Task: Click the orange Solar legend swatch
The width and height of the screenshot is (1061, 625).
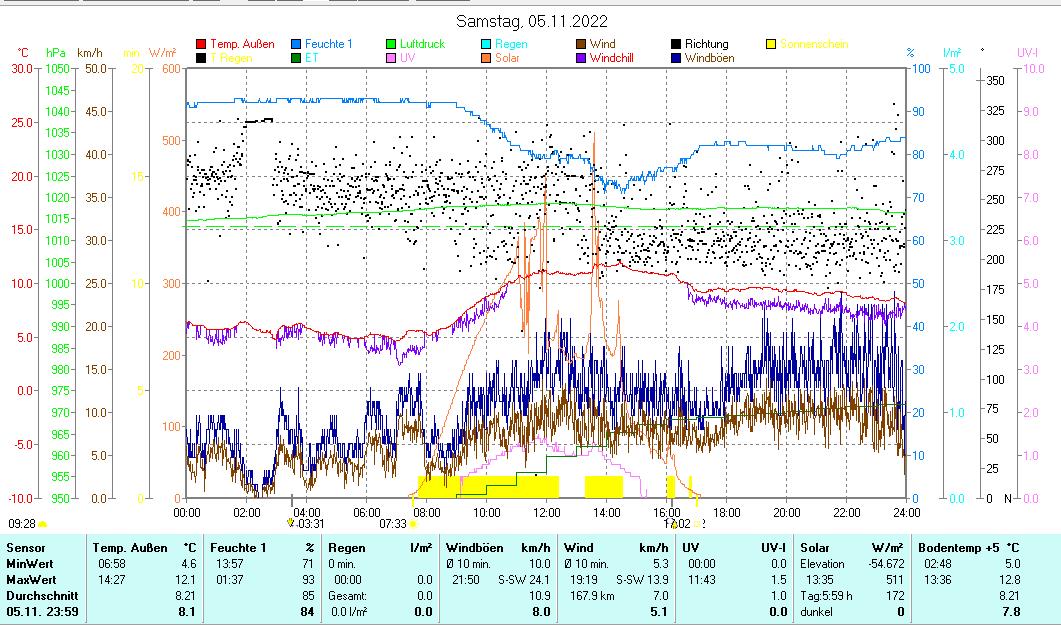Action: pyautogui.click(x=485, y=58)
